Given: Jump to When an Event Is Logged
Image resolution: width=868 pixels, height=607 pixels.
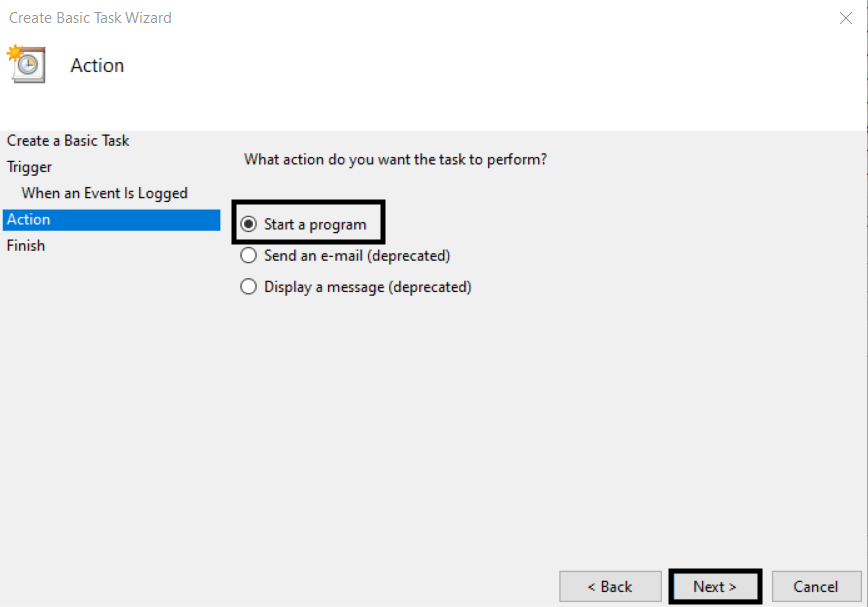Looking at the screenshot, I should click(x=105, y=193).
